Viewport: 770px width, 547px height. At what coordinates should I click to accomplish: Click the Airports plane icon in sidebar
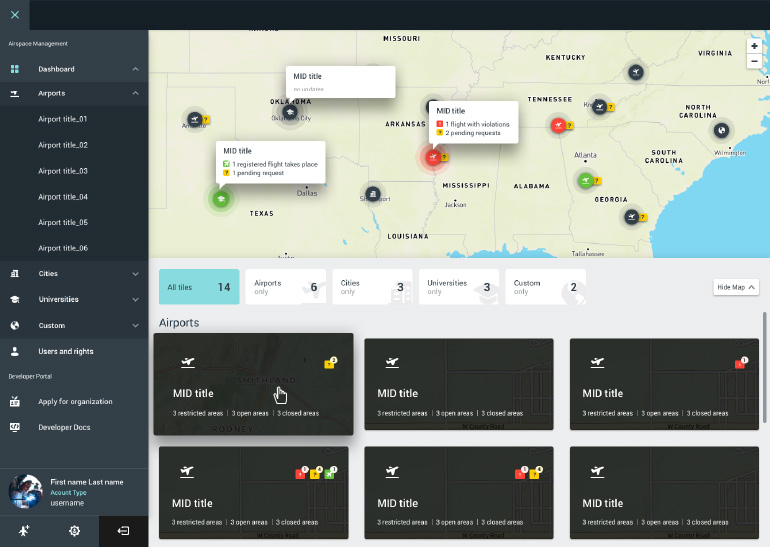click(15, 93)
